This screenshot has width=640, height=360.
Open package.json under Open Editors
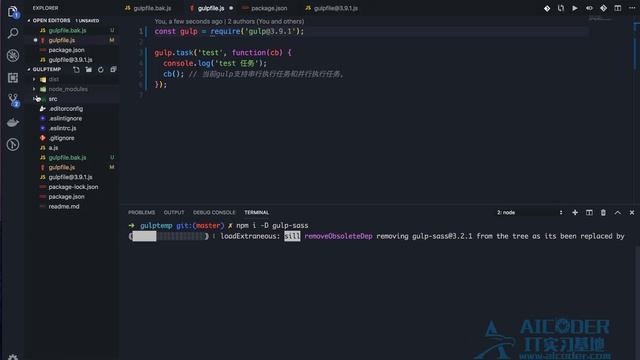pos(67,50)
